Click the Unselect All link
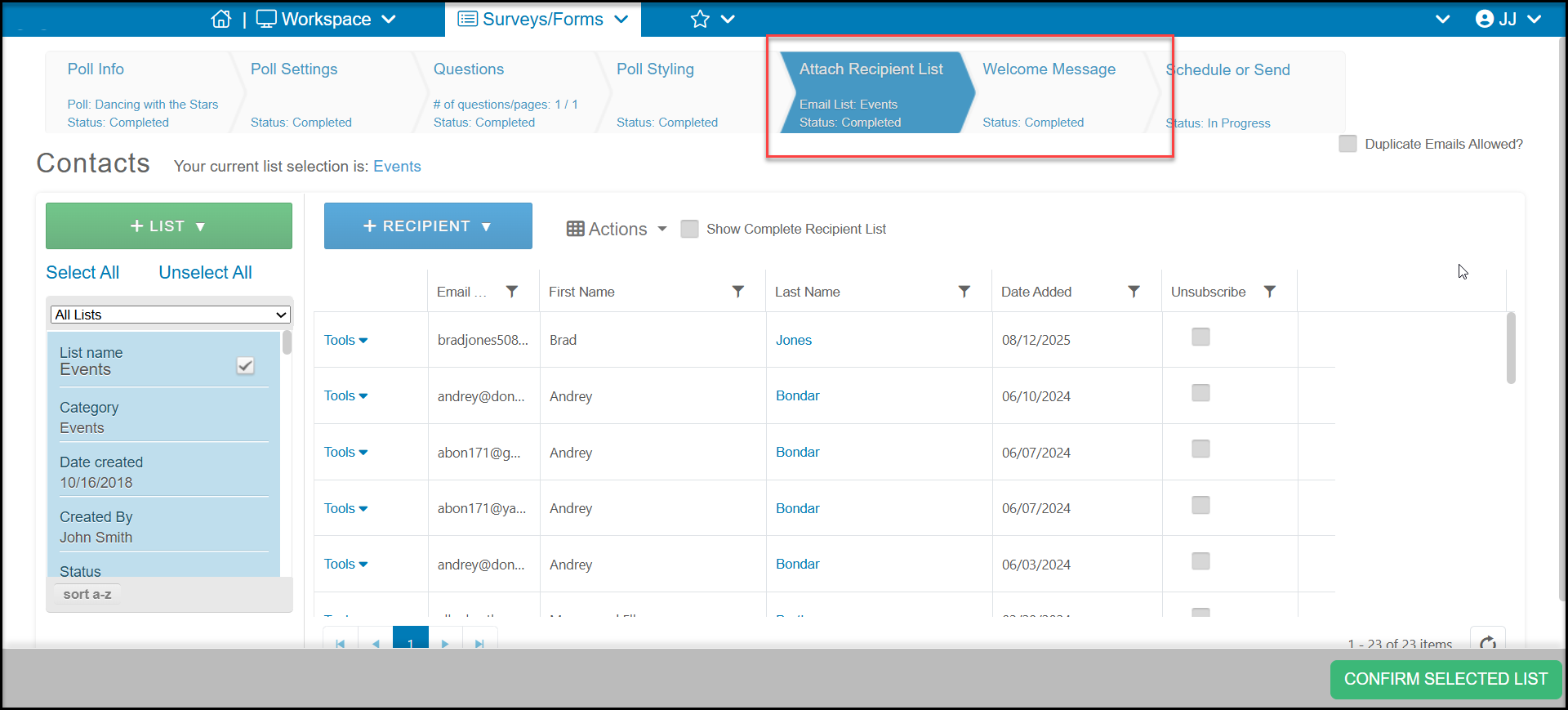The height and width of the screenshot is (710, 1568). [x=205, y=273]
